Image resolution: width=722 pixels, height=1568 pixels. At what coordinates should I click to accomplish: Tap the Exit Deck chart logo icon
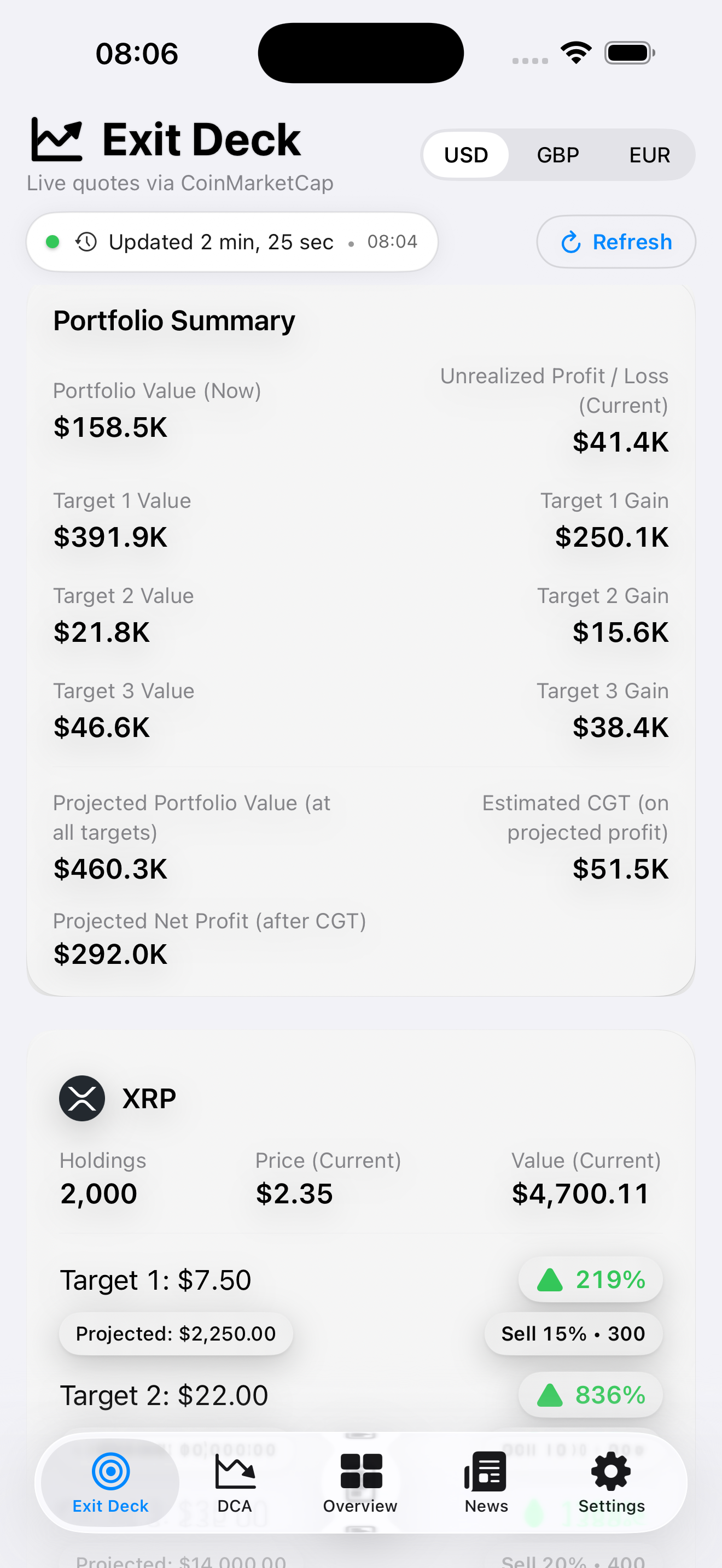pos(57,139)
